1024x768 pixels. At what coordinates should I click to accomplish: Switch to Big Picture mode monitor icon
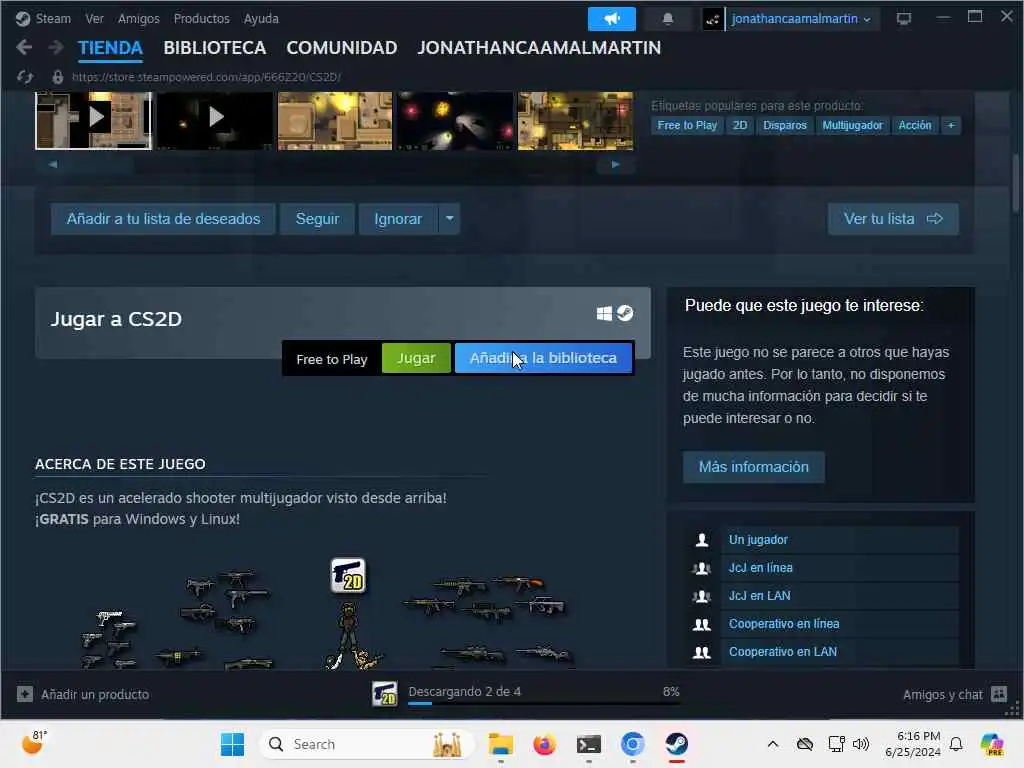pos(904,18)
